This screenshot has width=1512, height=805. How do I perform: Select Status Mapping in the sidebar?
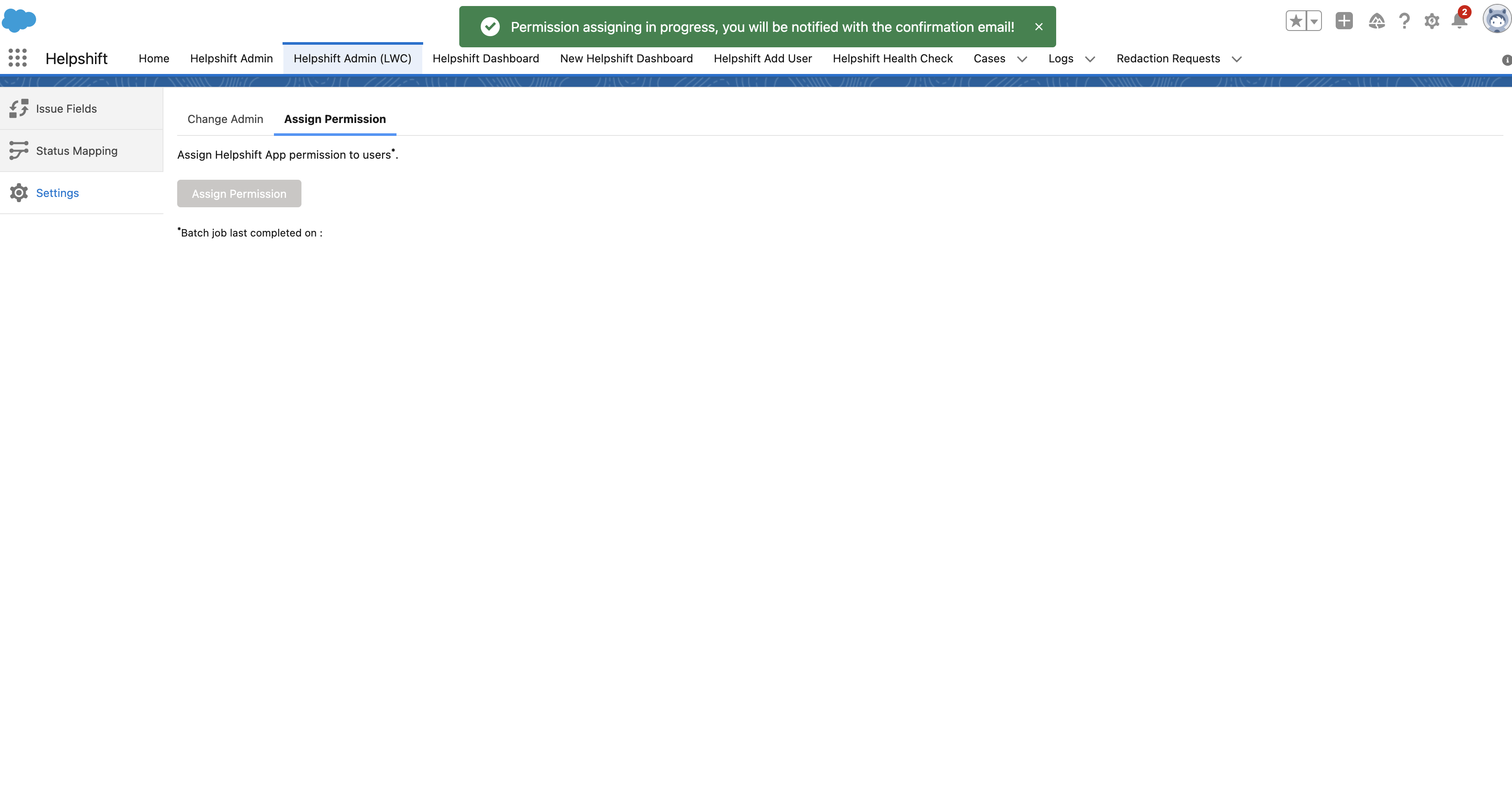pyautogui.click(x=76, y=151)
